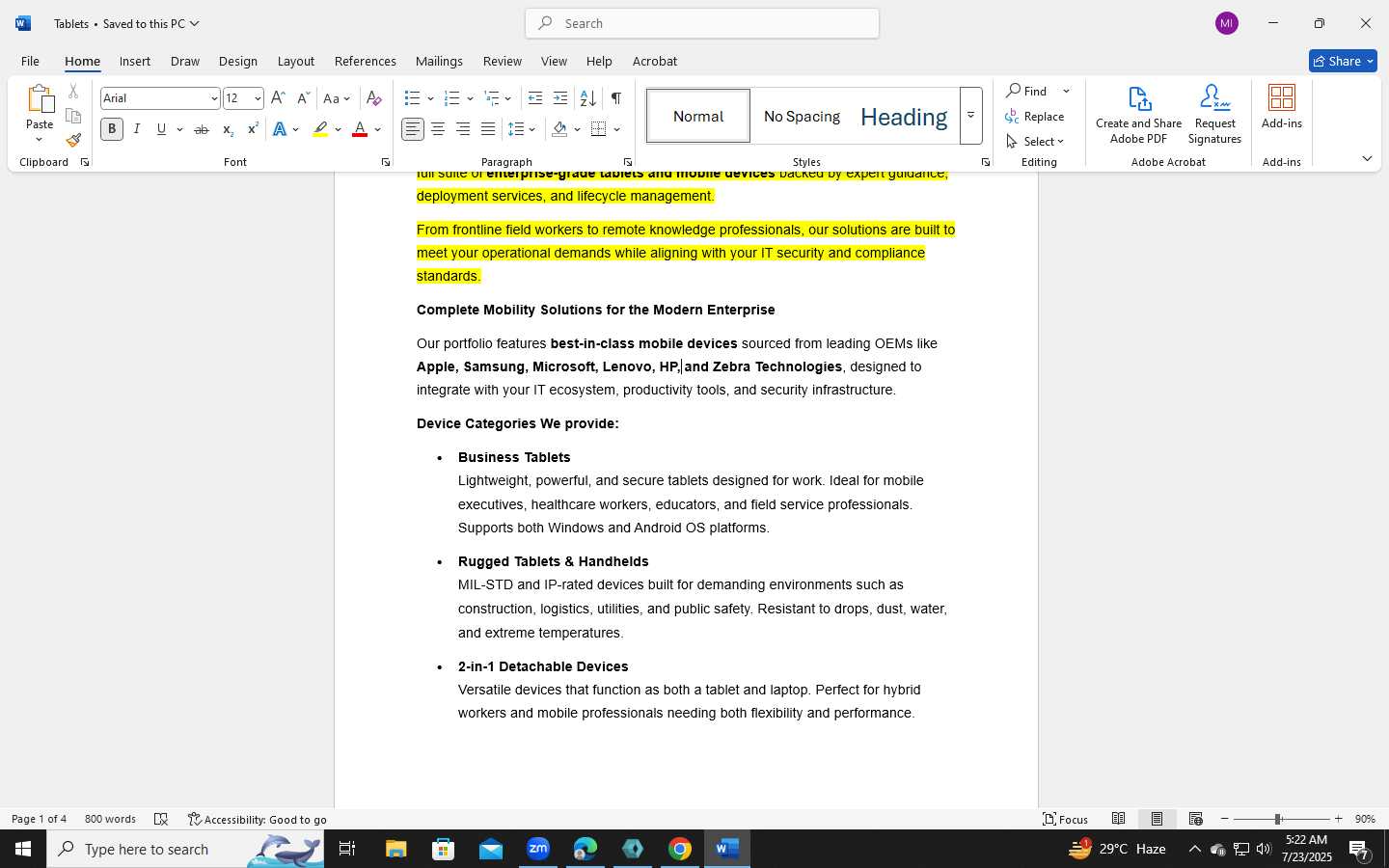Switch to the Design tab
Viewport: 1389px width, 868px height.
[237, 61]
